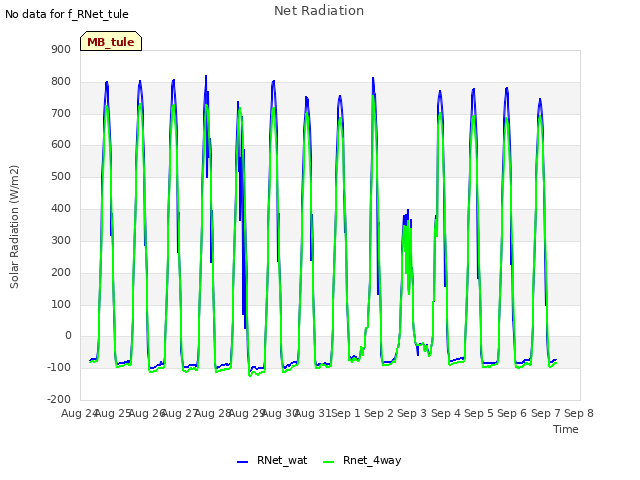Click the Sep 1 x-axis tick label
Viewport: 640px width, 480px height.
346,413
